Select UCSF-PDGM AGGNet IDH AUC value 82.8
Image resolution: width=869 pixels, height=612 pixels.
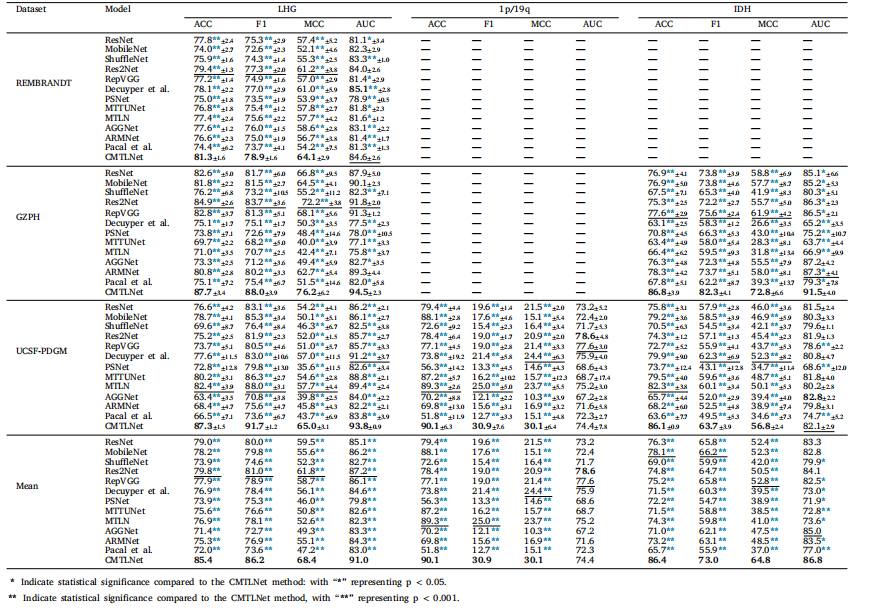coord(820,397)
